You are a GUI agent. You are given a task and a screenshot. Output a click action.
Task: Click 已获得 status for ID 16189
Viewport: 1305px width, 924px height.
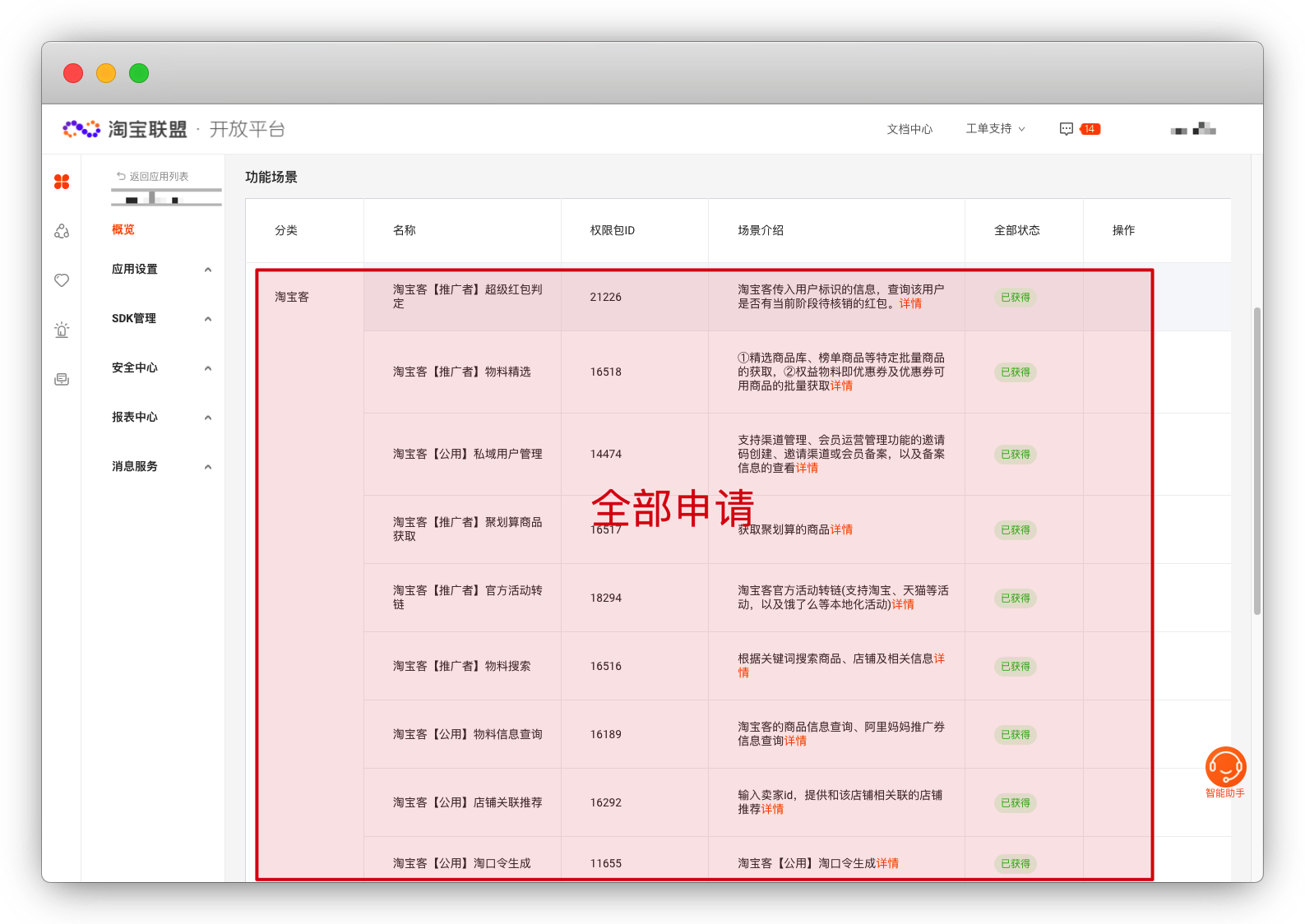[x=1016, y=734]
